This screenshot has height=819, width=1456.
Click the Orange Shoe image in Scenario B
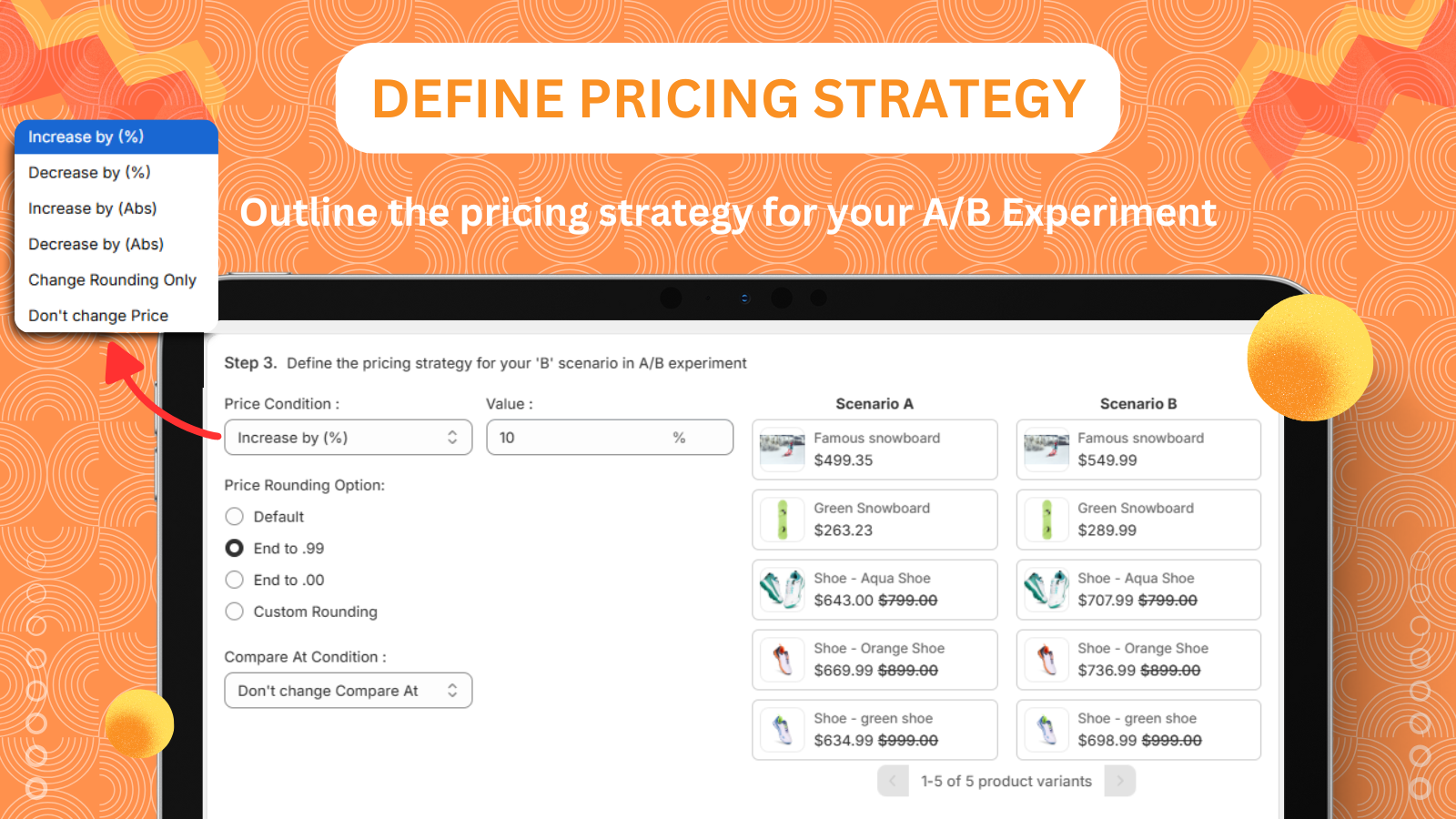(x=1046, y=660)
